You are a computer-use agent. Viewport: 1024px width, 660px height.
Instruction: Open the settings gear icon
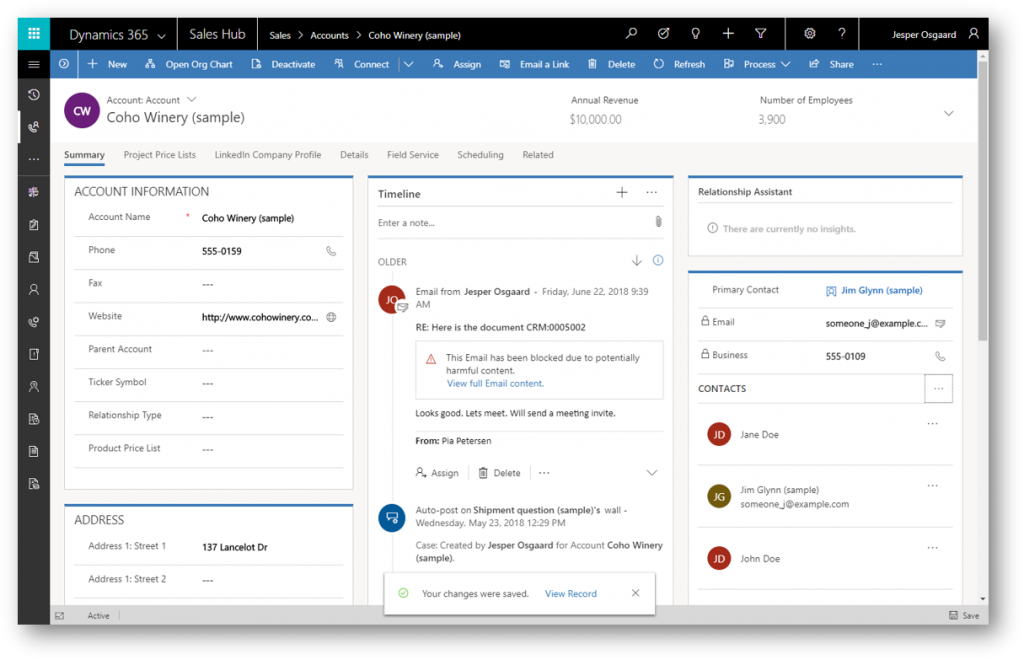click(809, 34)
